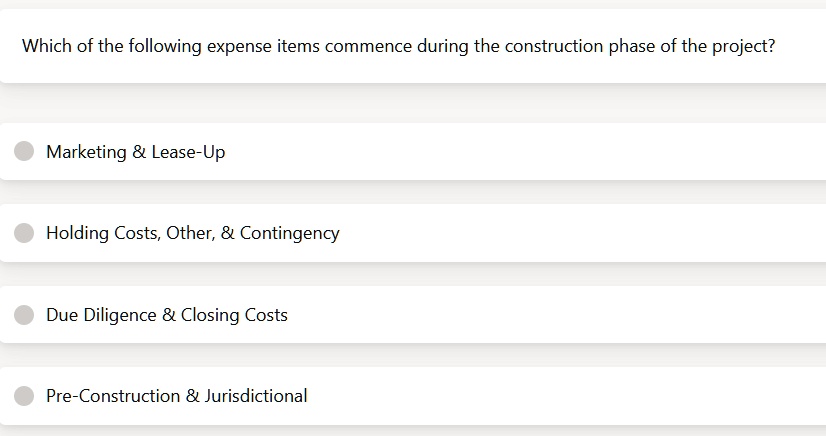Click the word "Marketing" in first option

pyautogui.click(x=86, y=152)
